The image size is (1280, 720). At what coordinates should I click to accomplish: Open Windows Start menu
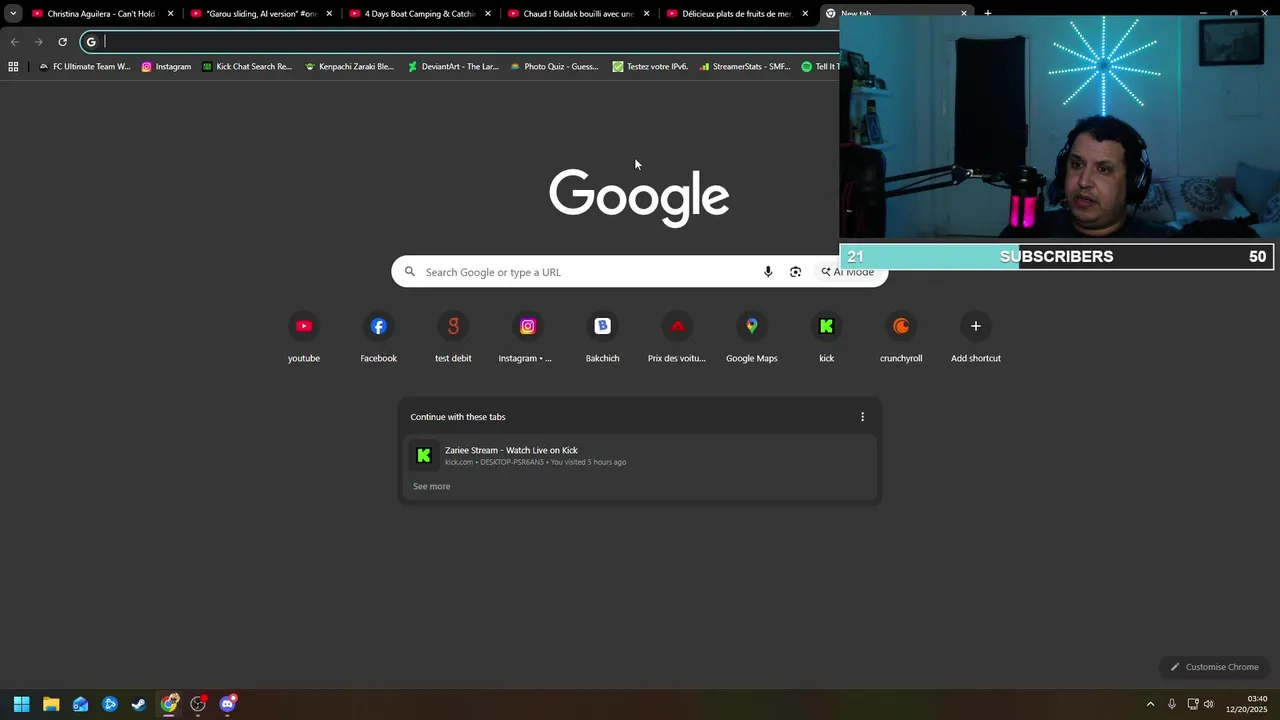[x=21, y=704]
